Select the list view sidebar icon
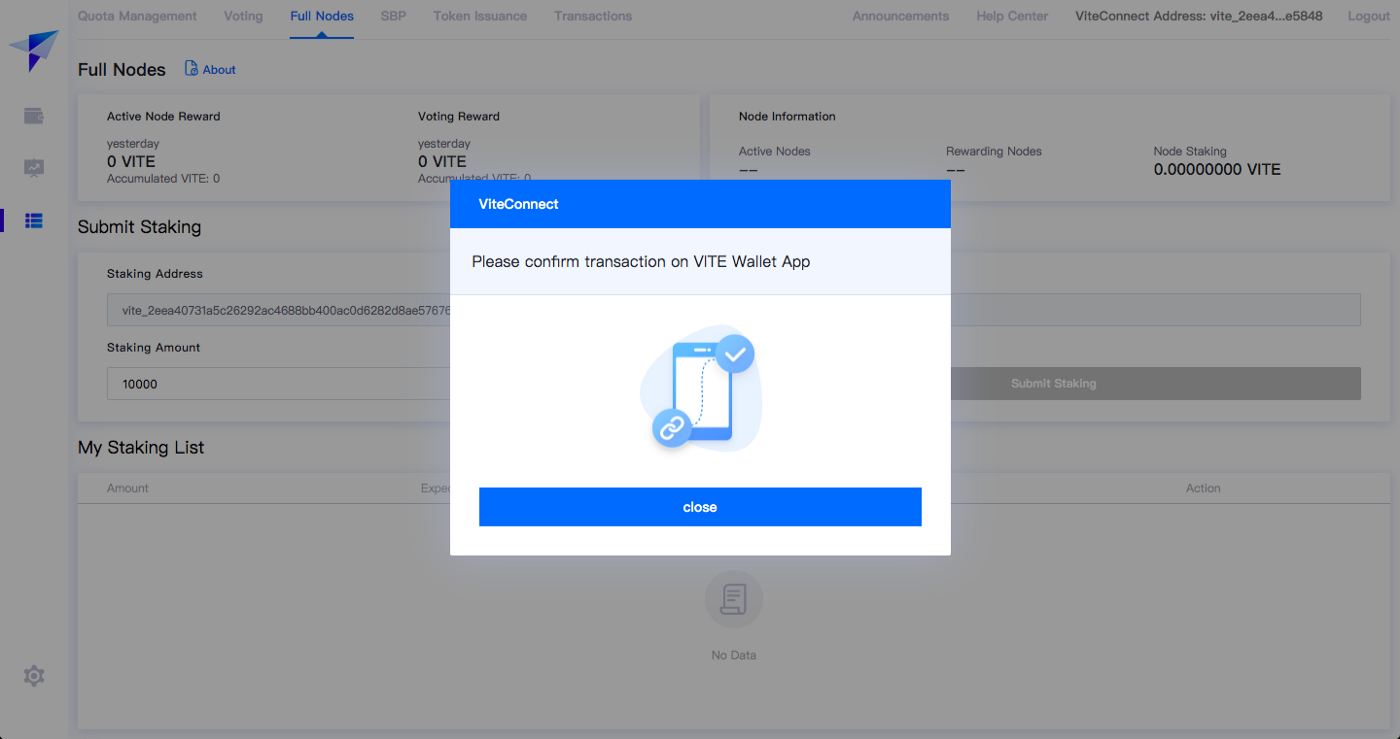This screenshot has width=1400, height=739. (34, 221)
